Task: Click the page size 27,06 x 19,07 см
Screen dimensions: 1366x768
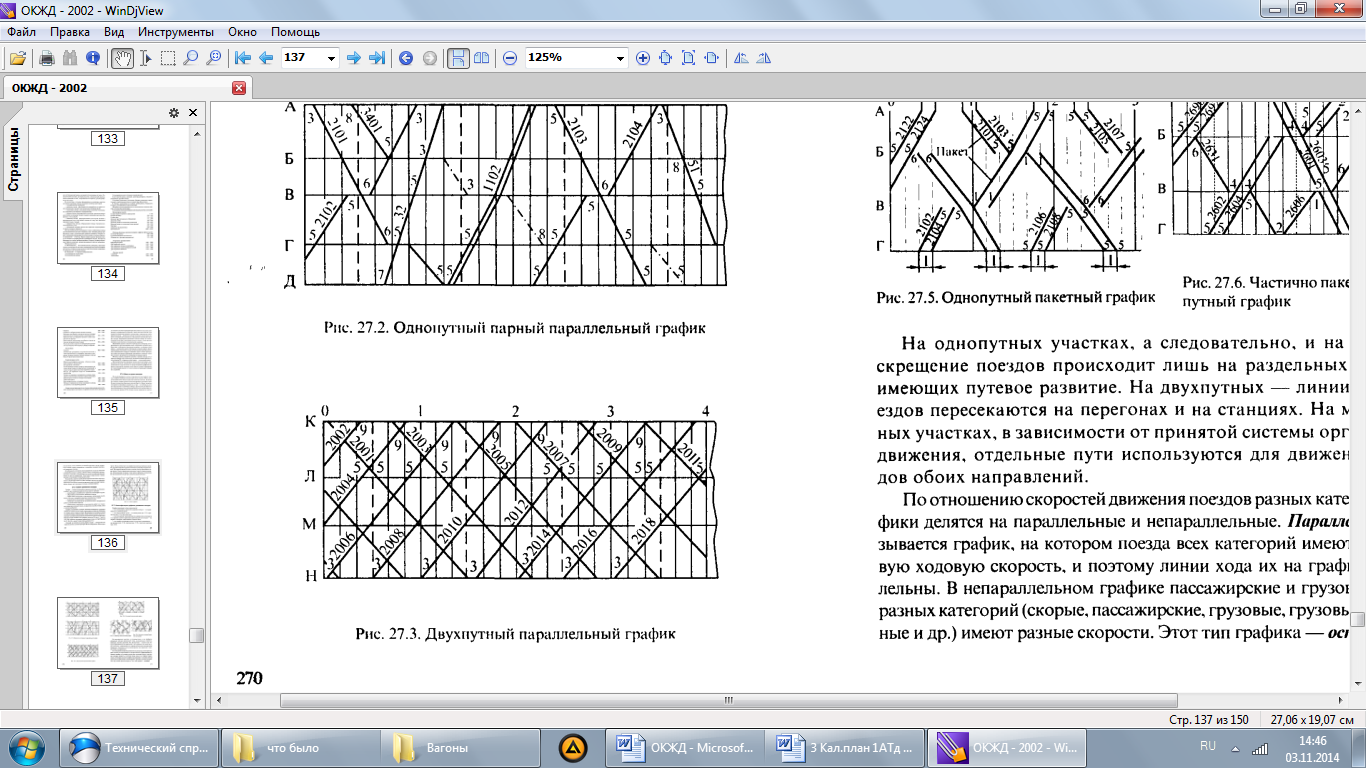Action: pyautogui.click(x=1311, y=720)
